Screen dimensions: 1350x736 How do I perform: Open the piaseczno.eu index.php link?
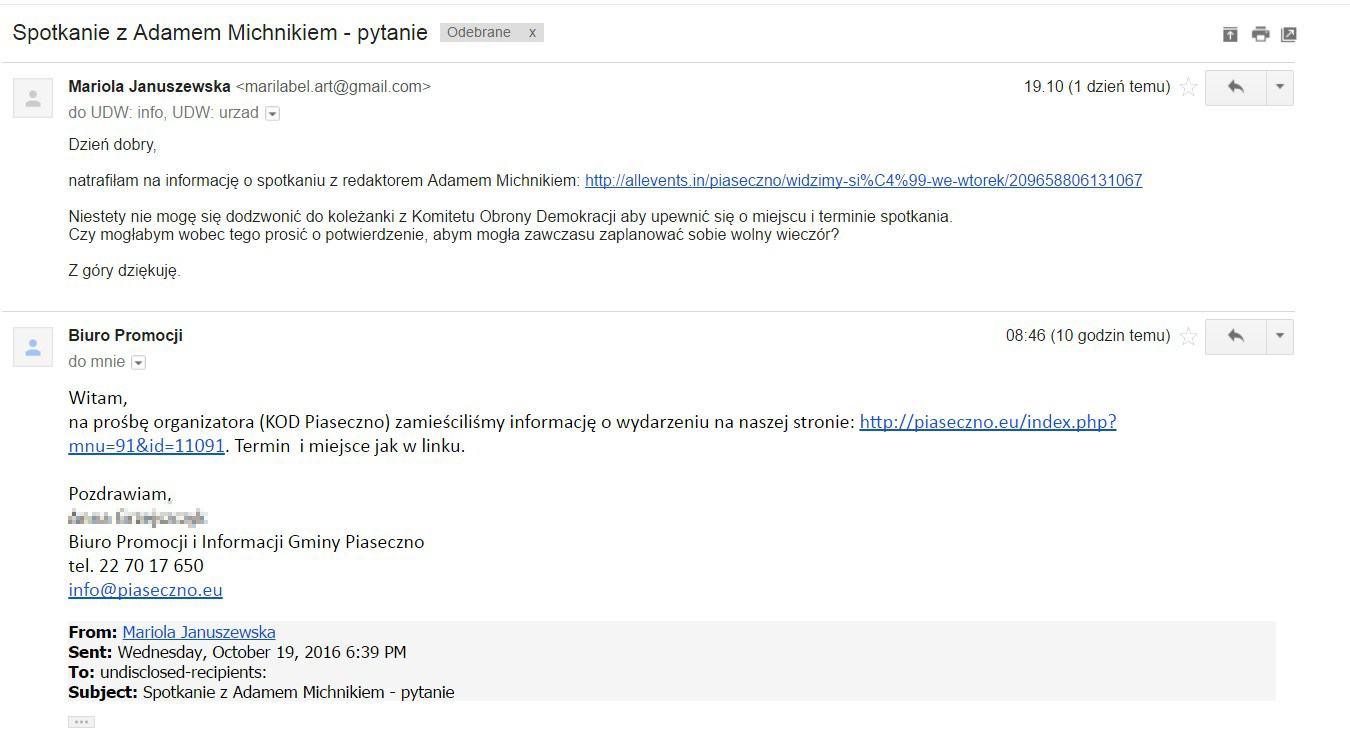click(x=987, y=422)
